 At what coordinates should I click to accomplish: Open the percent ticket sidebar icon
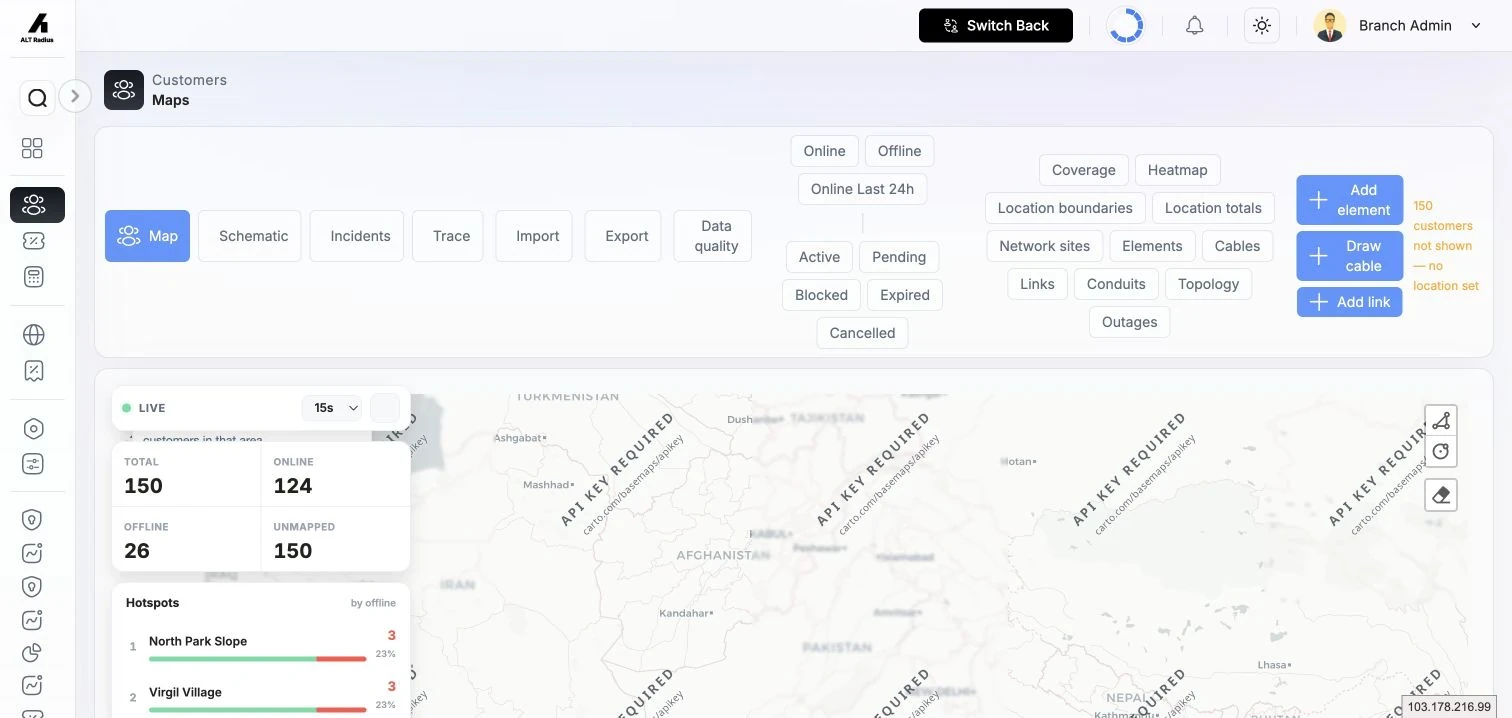tap(33, 241)
